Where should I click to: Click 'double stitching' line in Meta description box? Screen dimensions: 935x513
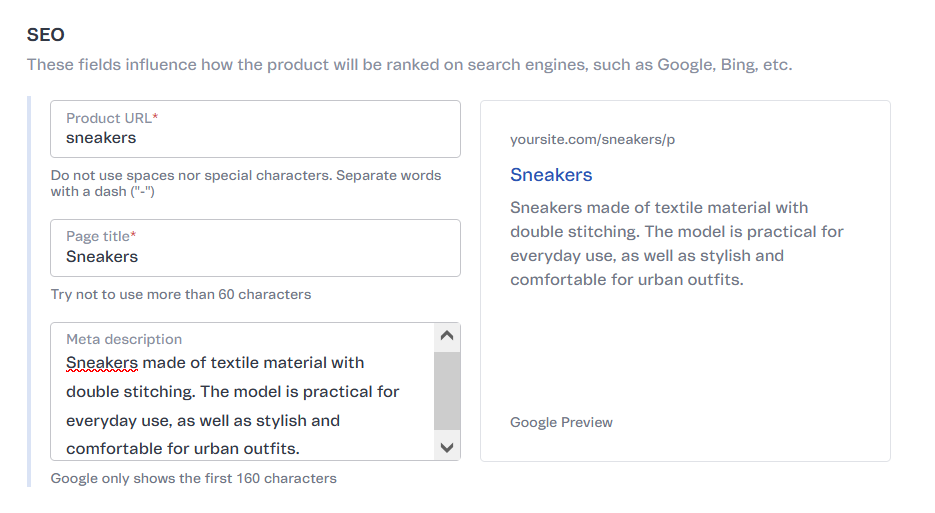pos(232,392)
